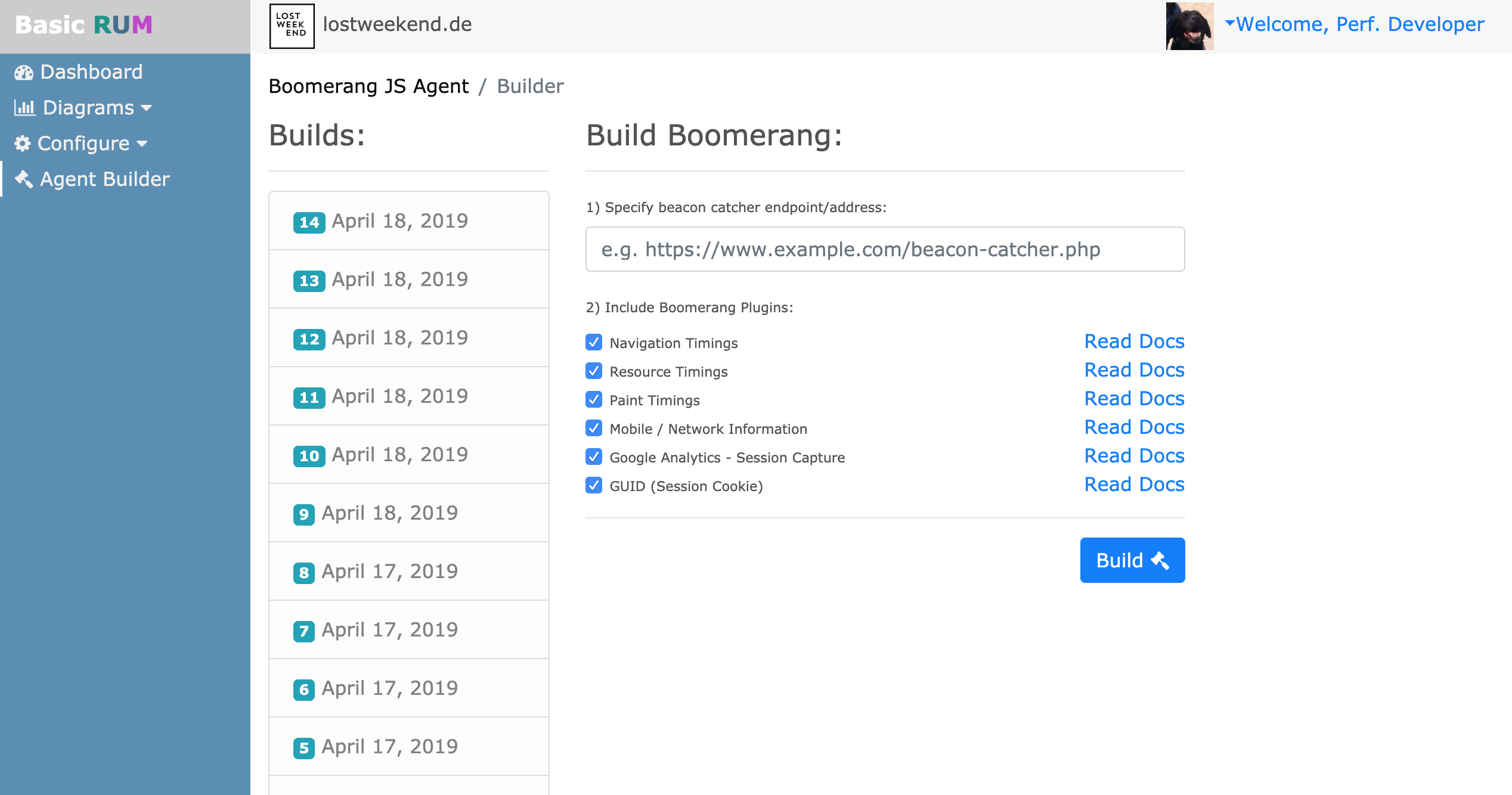Select the Lost Weekend site logo
This screenshot has width=1512, height=795.
[x=292, y=26]
